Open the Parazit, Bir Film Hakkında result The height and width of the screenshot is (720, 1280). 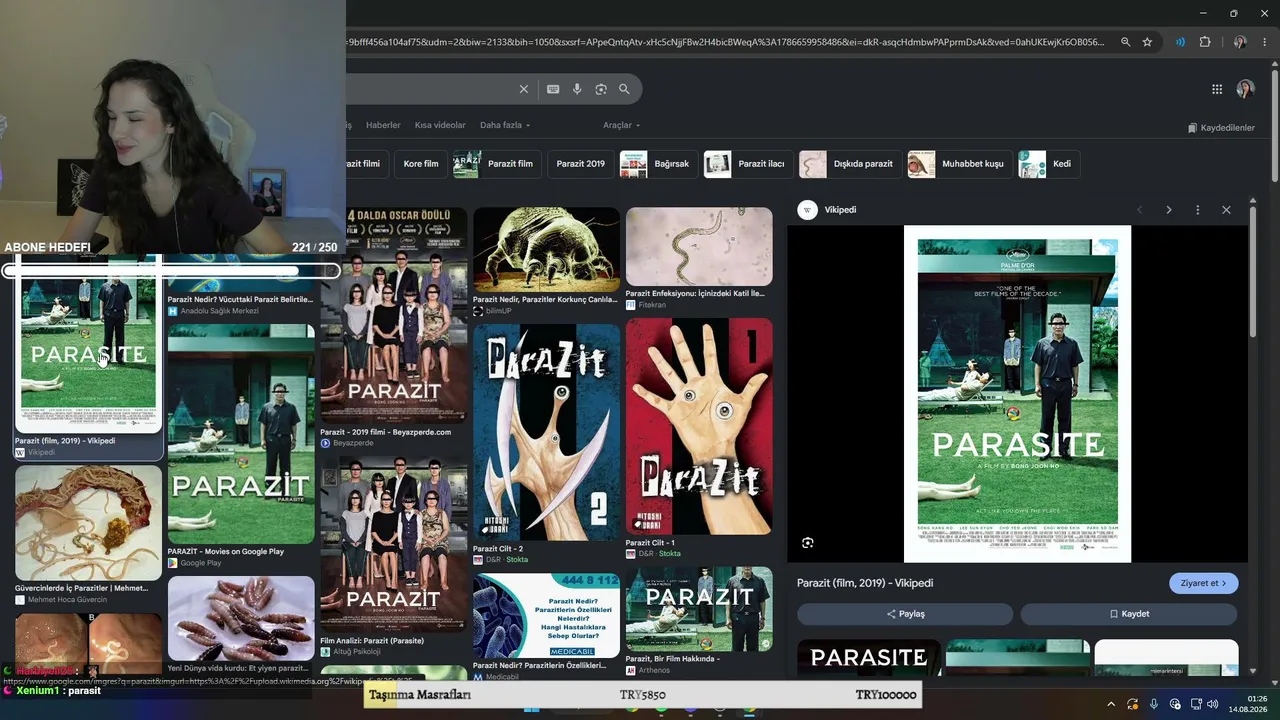click(699, 609)
